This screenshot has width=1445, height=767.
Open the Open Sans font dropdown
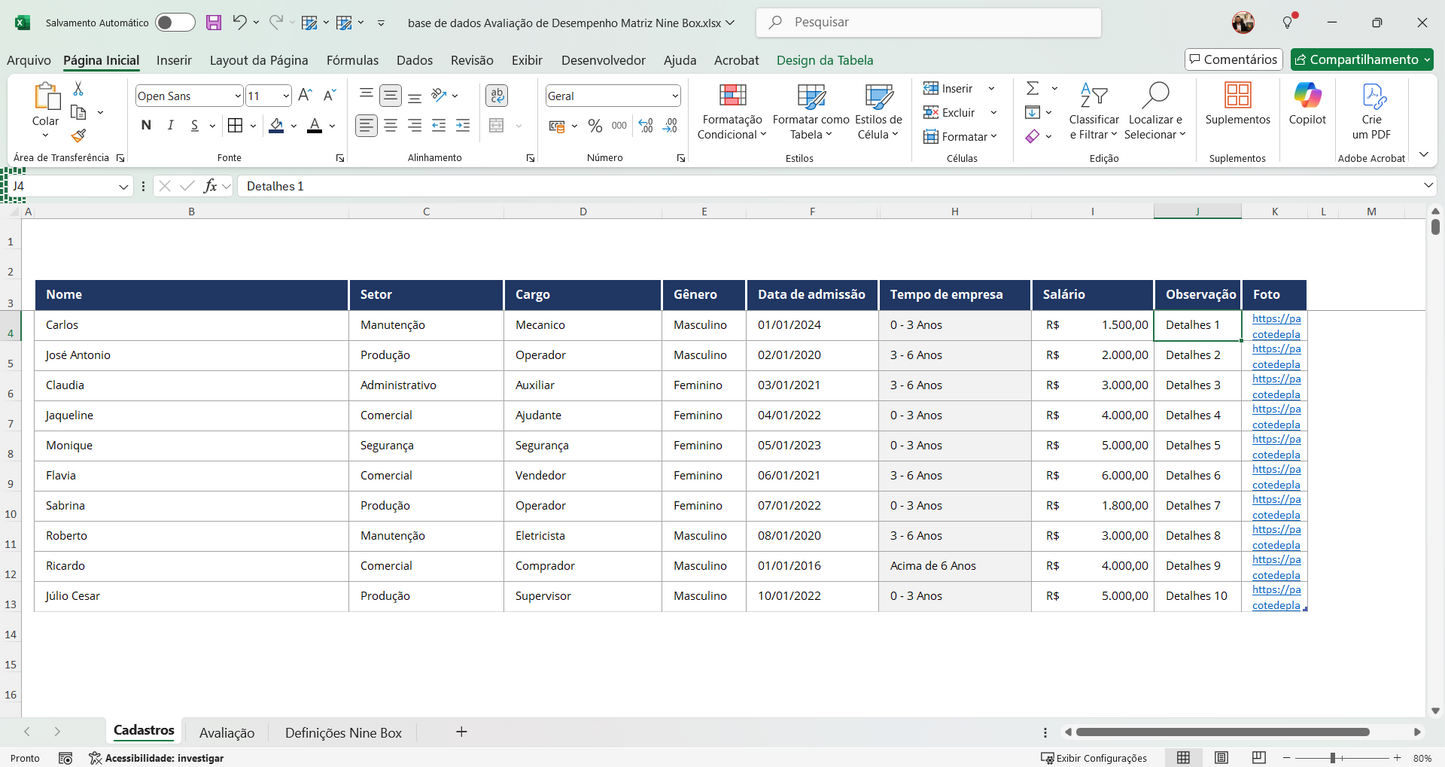pyautogui.click(x=236, y=95)
